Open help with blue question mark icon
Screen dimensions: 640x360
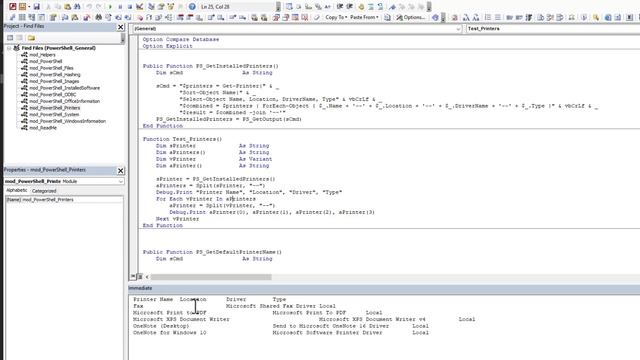192,7
